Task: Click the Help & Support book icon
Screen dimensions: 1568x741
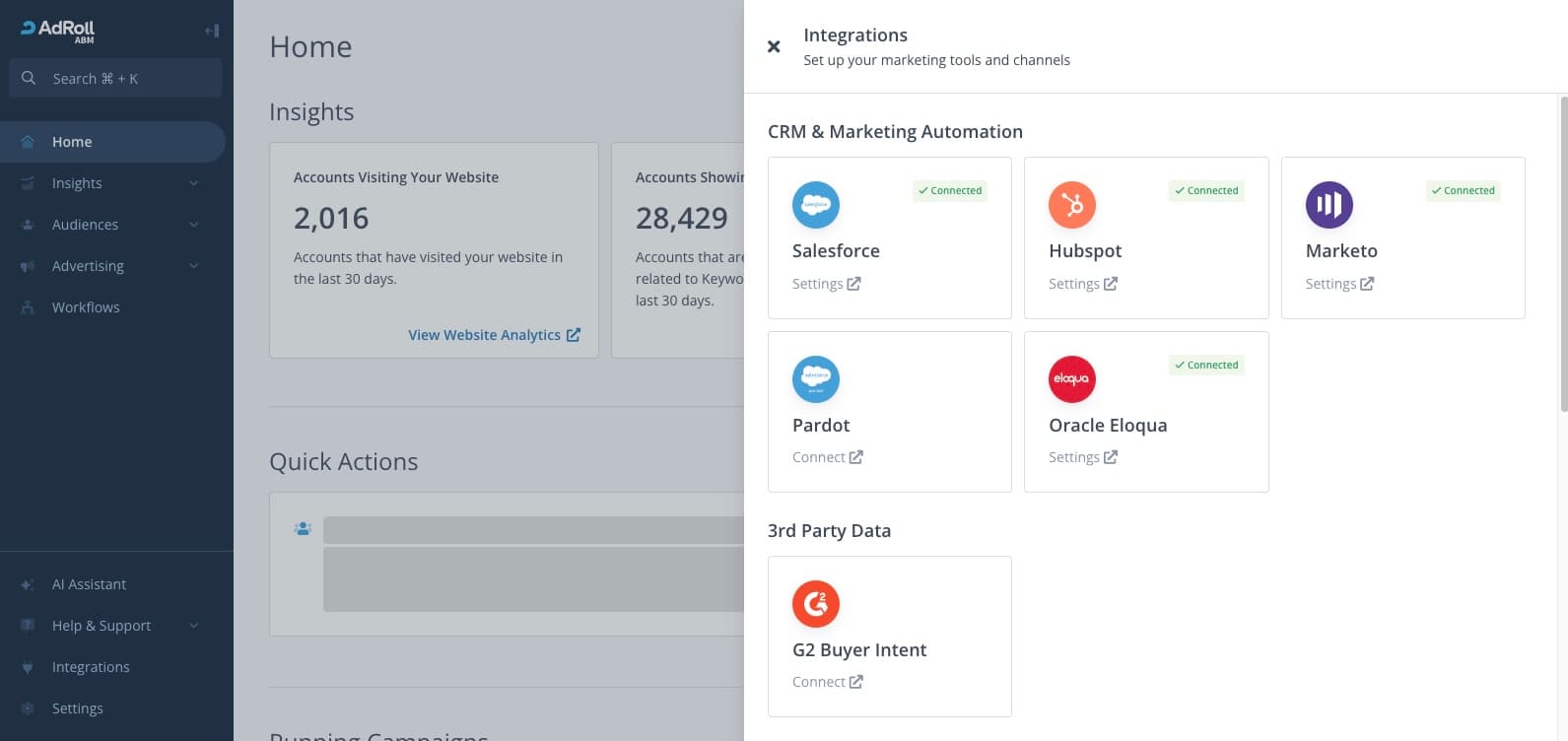Action: [28, 626]
